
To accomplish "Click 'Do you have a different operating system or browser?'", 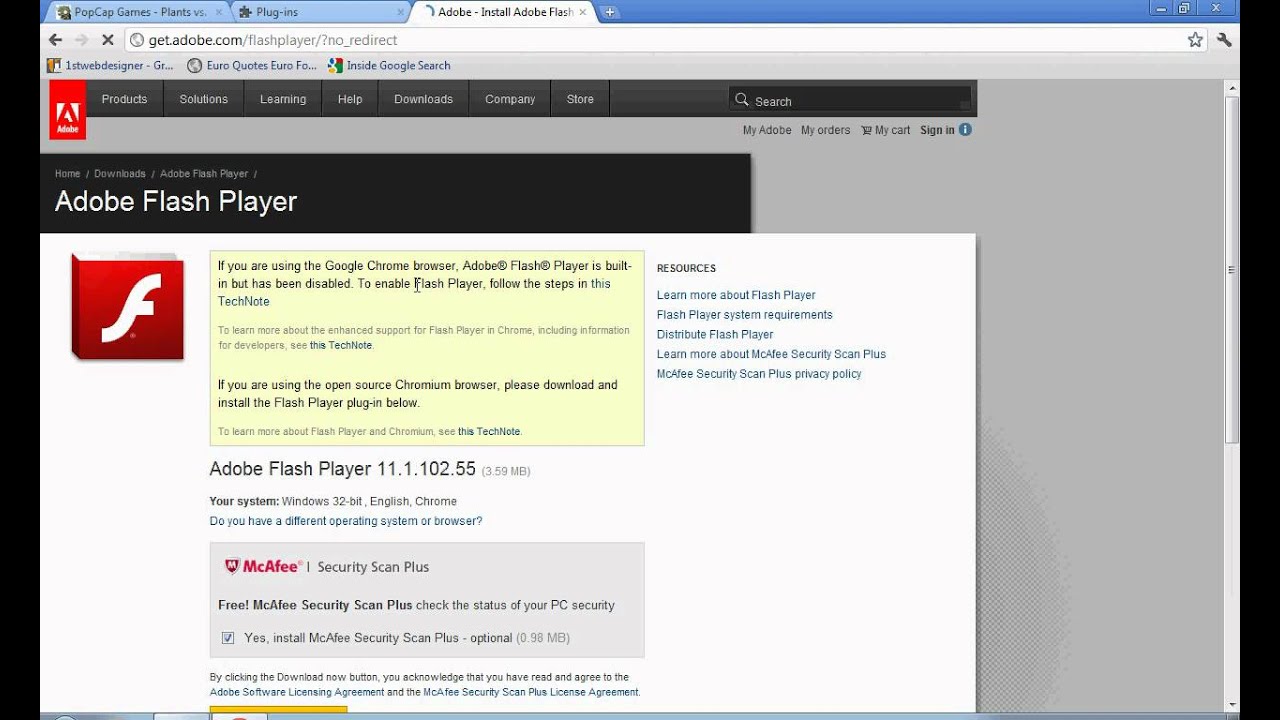I will (346, 521).
